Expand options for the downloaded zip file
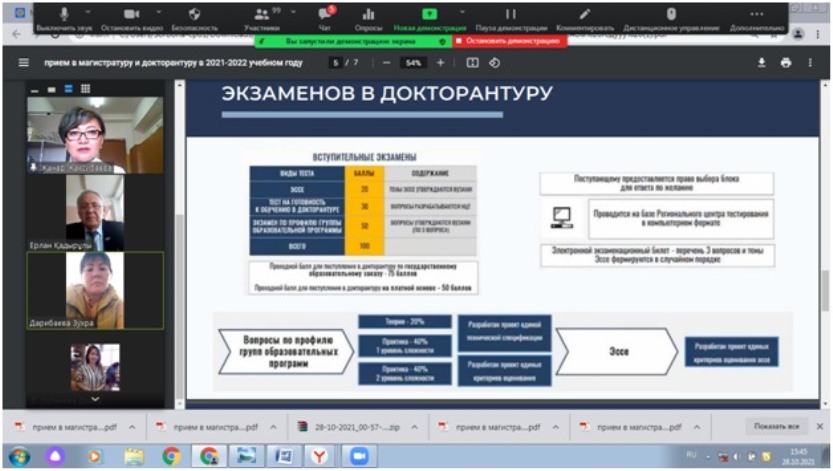This screenshot has height=471, width=833. 415,427
